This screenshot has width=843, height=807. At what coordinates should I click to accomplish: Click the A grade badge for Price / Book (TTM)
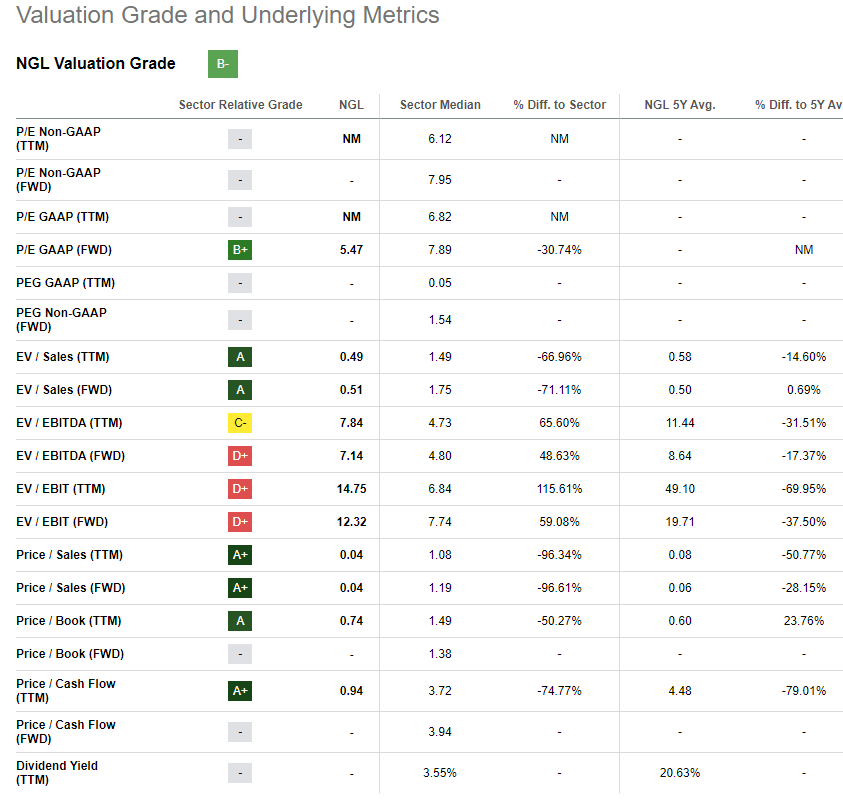coord(240,621)
